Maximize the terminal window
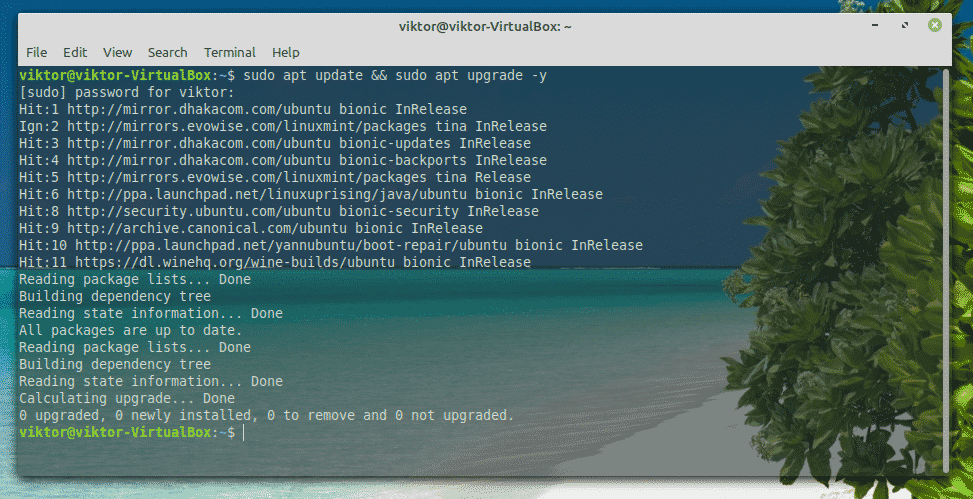Screen dimensions: 973x499 (x=905, y=25)
